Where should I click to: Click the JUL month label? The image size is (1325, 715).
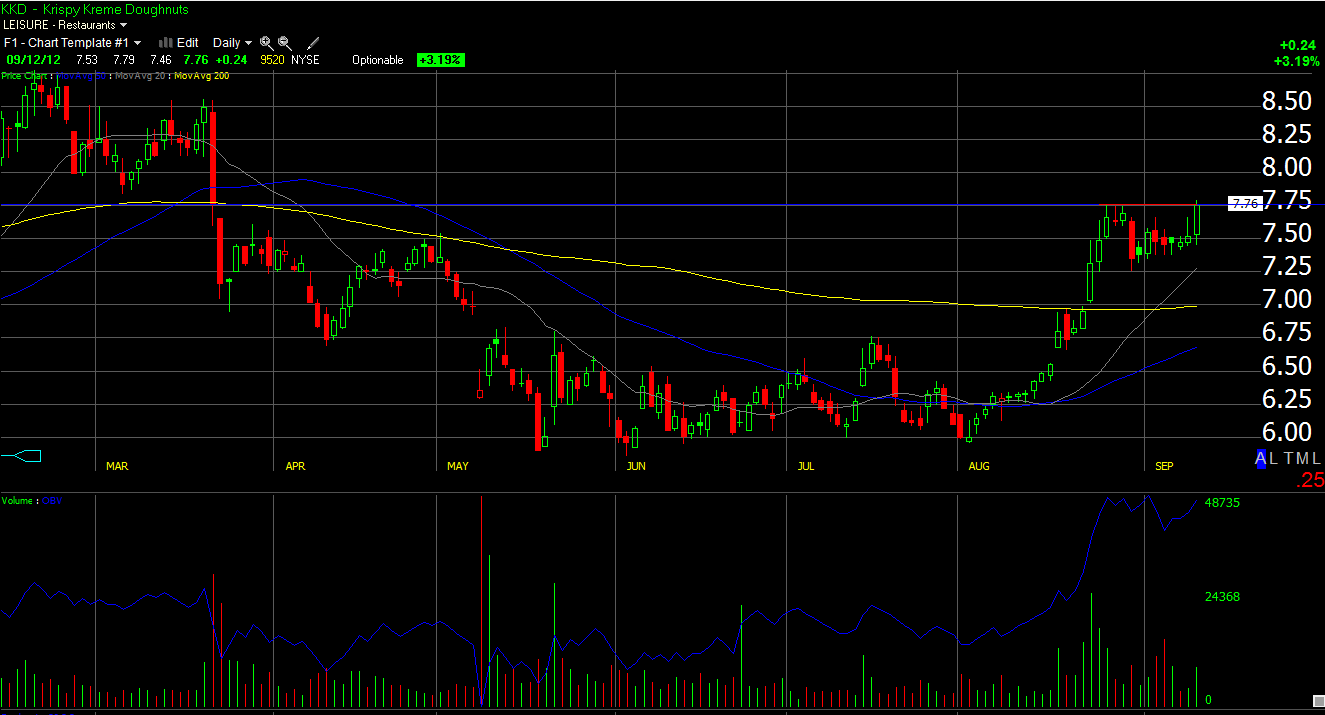coord(807,467)
